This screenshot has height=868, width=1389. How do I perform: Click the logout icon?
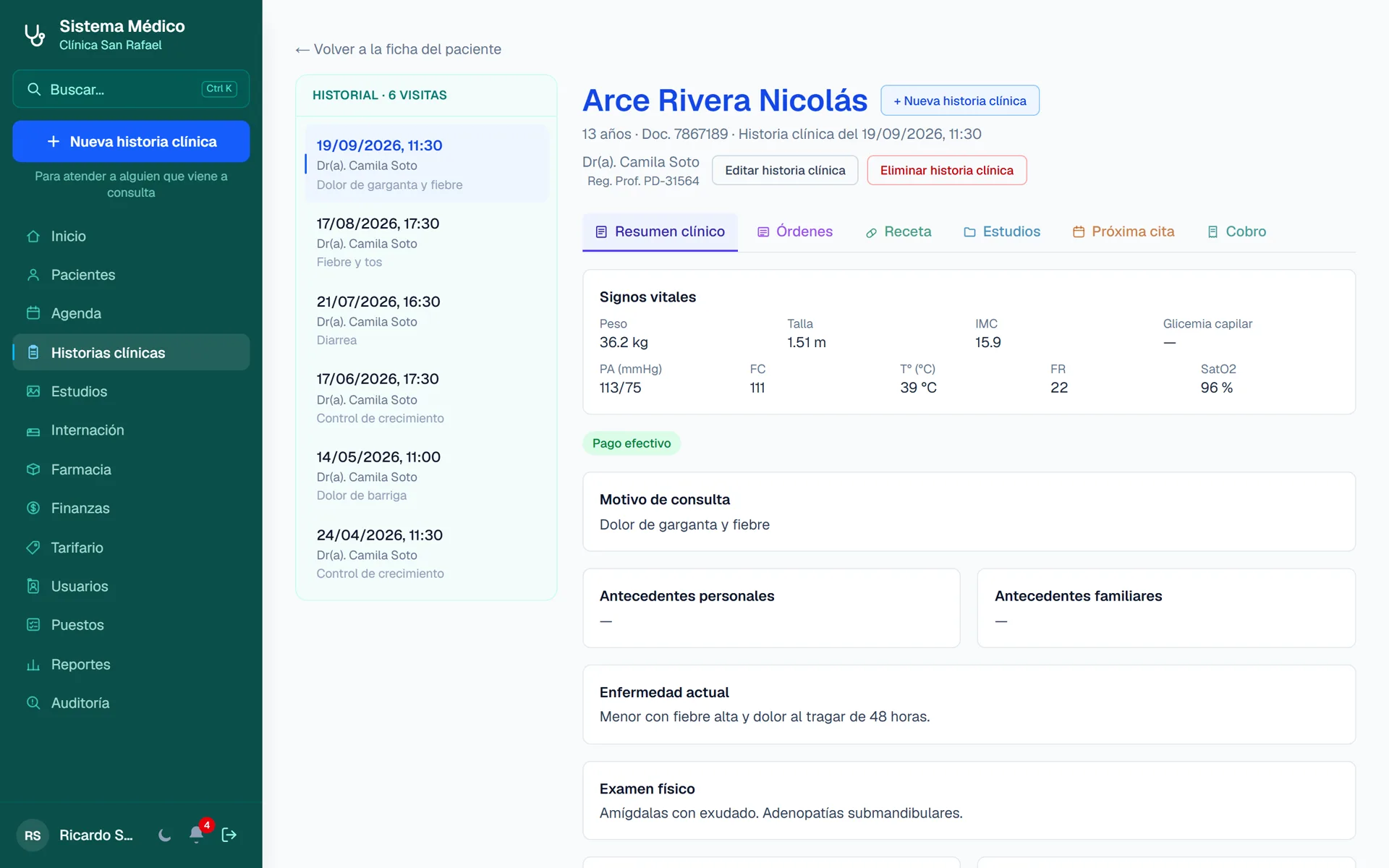pyautogui.click(x=229, y=835)
